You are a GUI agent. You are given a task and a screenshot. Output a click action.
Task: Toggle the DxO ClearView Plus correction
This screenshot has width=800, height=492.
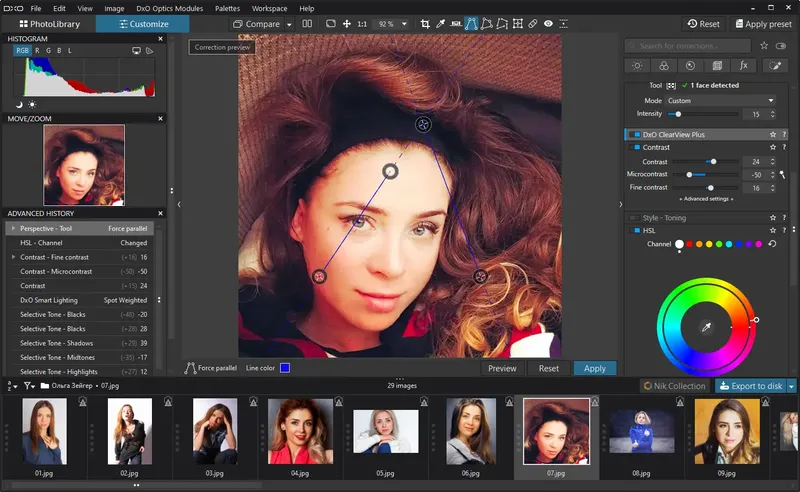(x=635, y=134)
